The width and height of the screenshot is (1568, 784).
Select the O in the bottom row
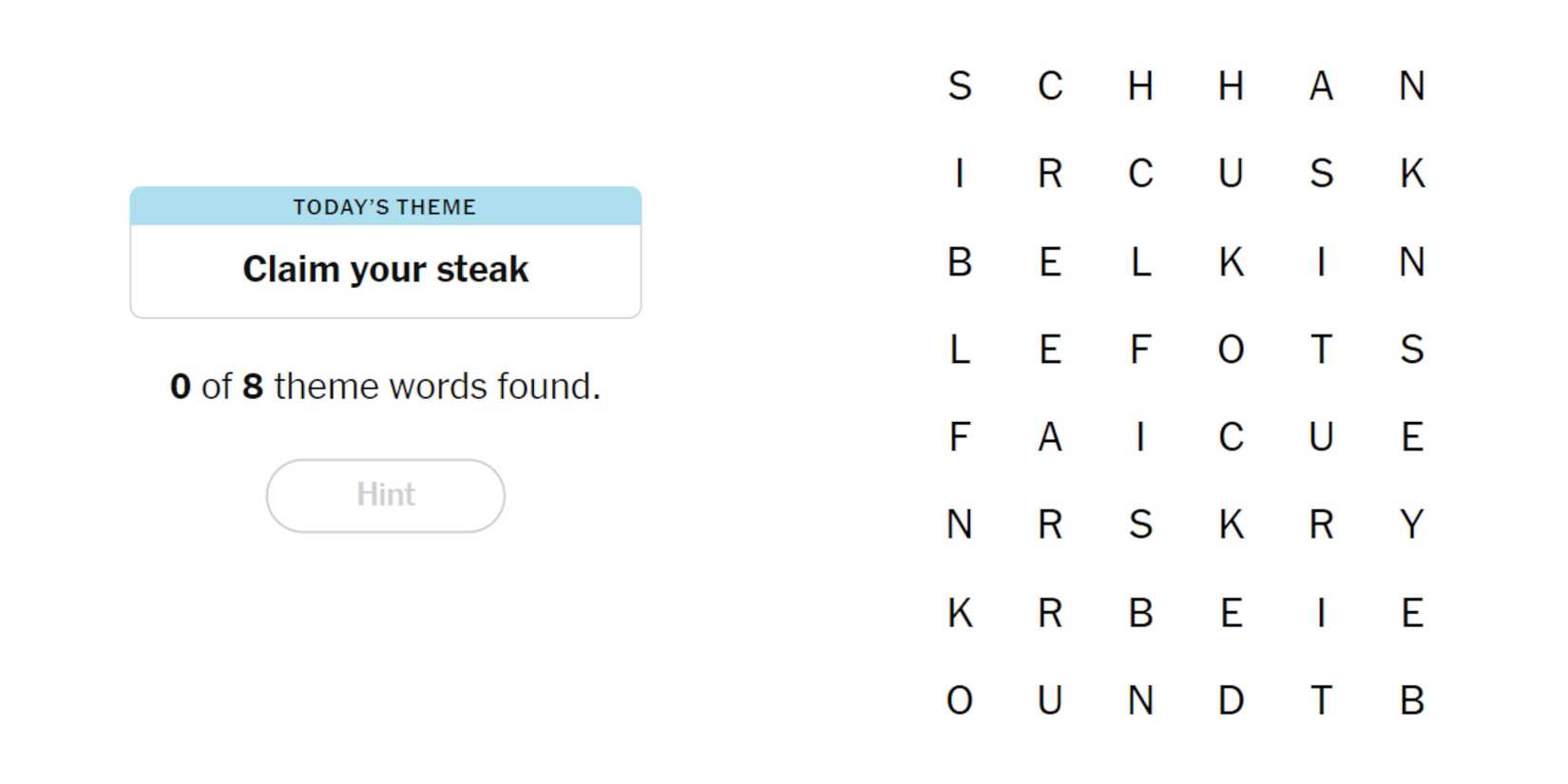tap(960, 700)
